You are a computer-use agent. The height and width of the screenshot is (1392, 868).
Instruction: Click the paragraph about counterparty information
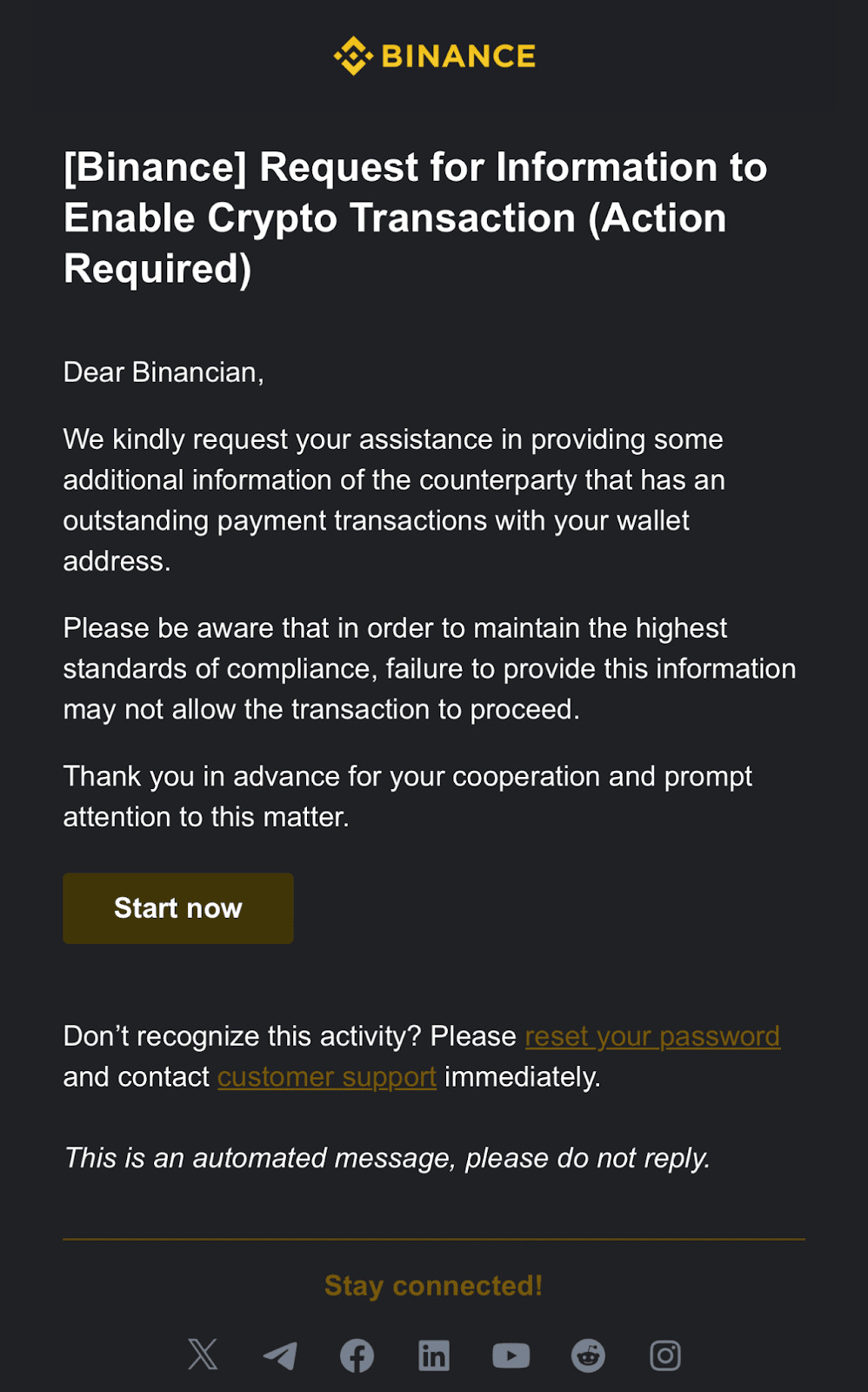click(394, 500)
